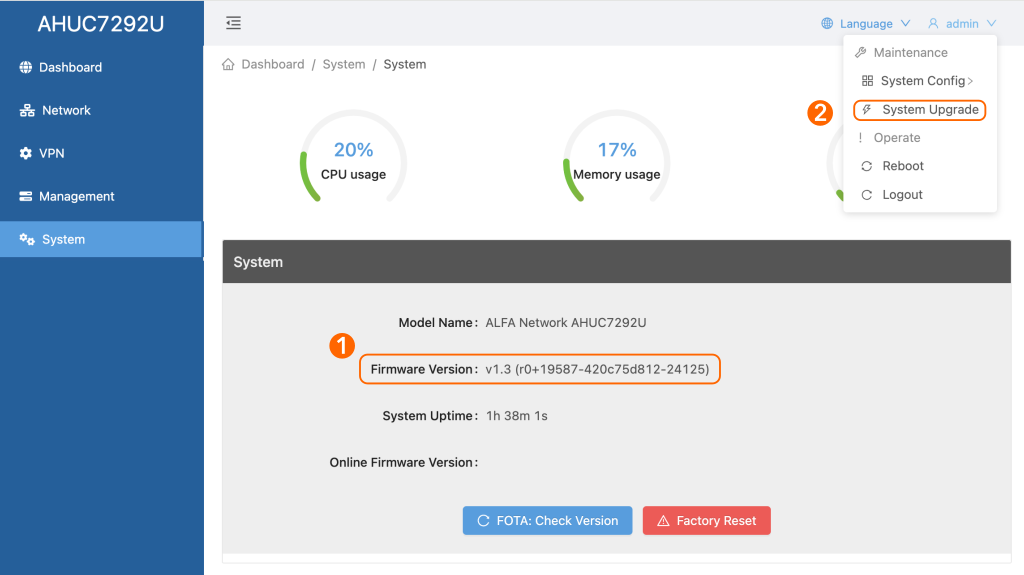Click the Factory Reset button
The image size is (1024, 575).
click(707, 521)
